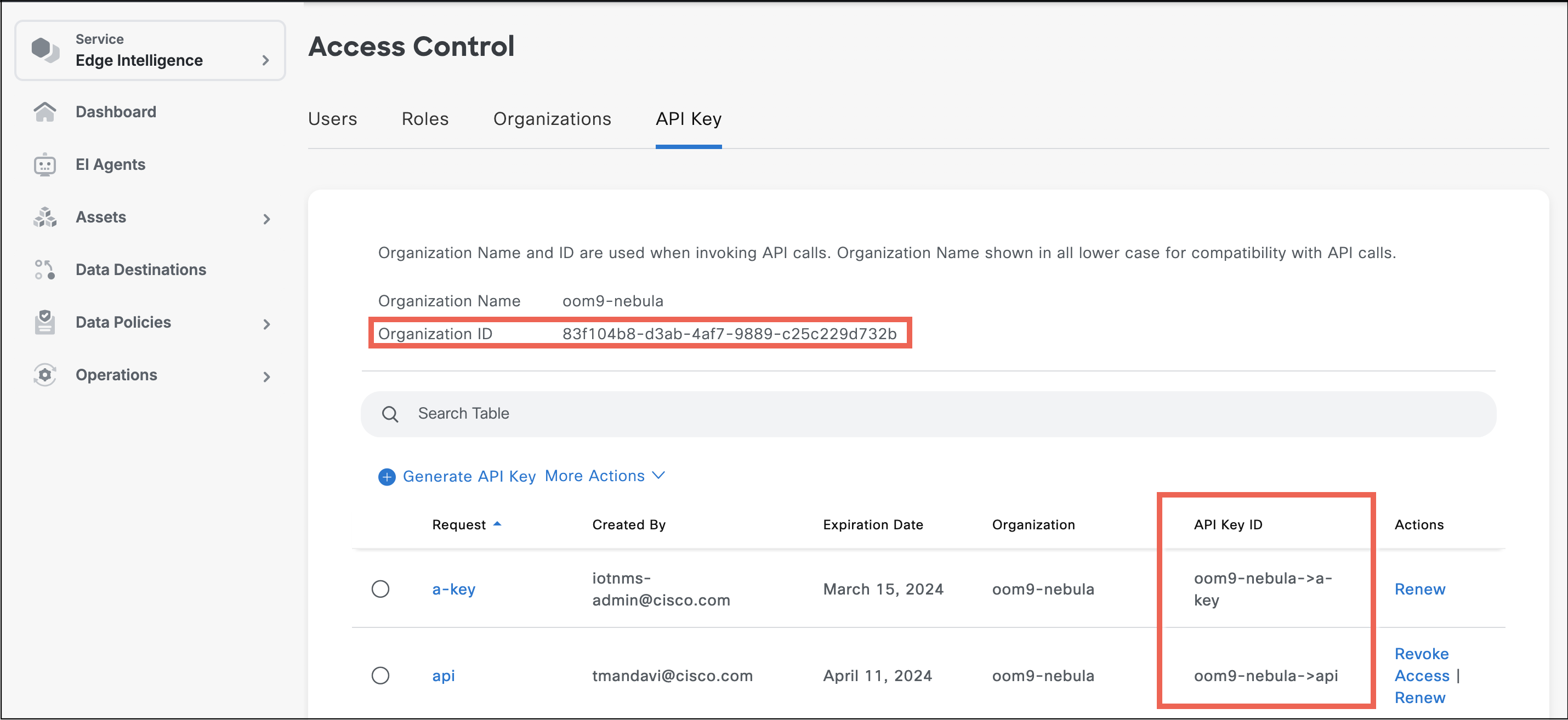Click Revoke Access for the api row

coord(1422,665)
